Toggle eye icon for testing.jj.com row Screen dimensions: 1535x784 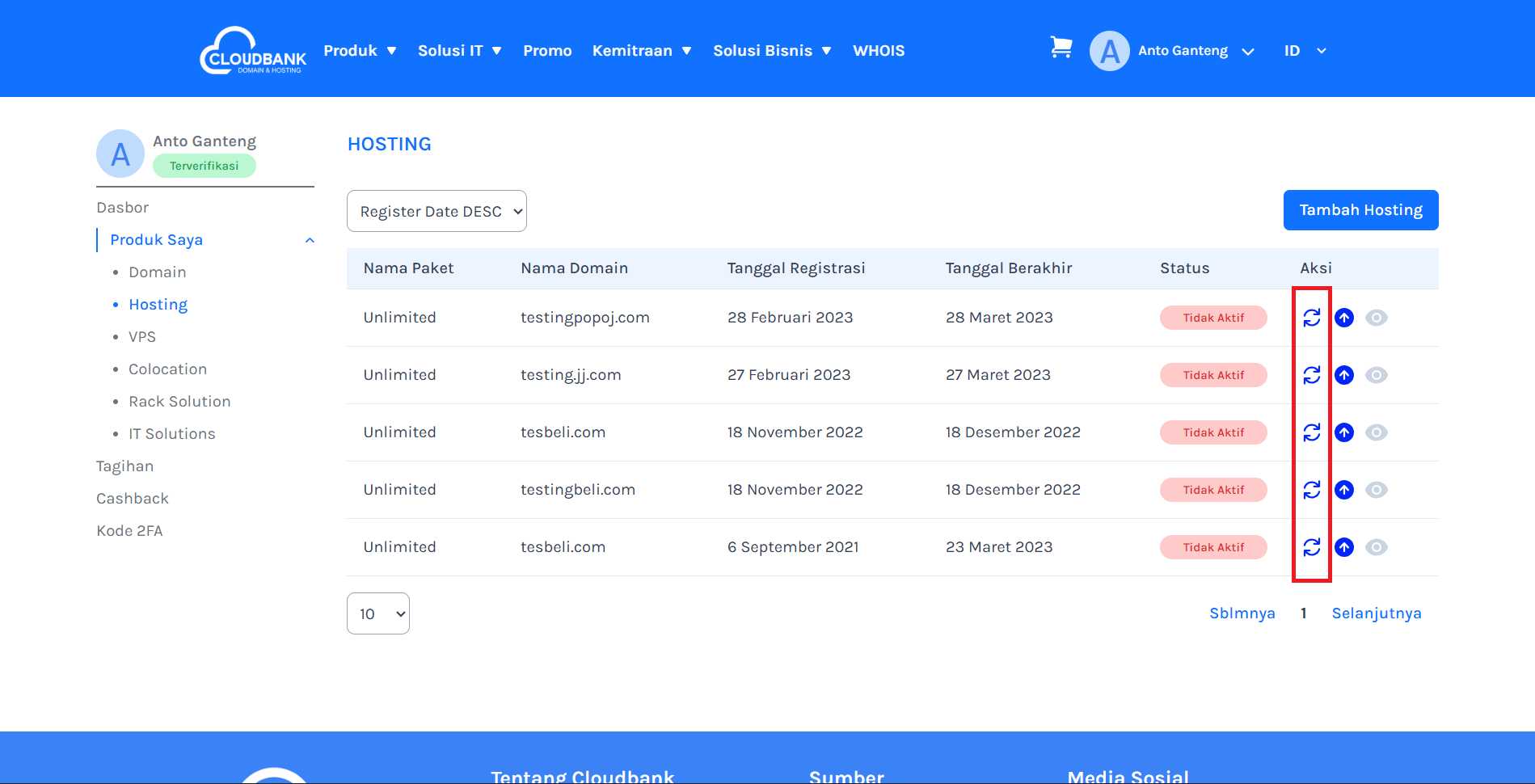1376,375
